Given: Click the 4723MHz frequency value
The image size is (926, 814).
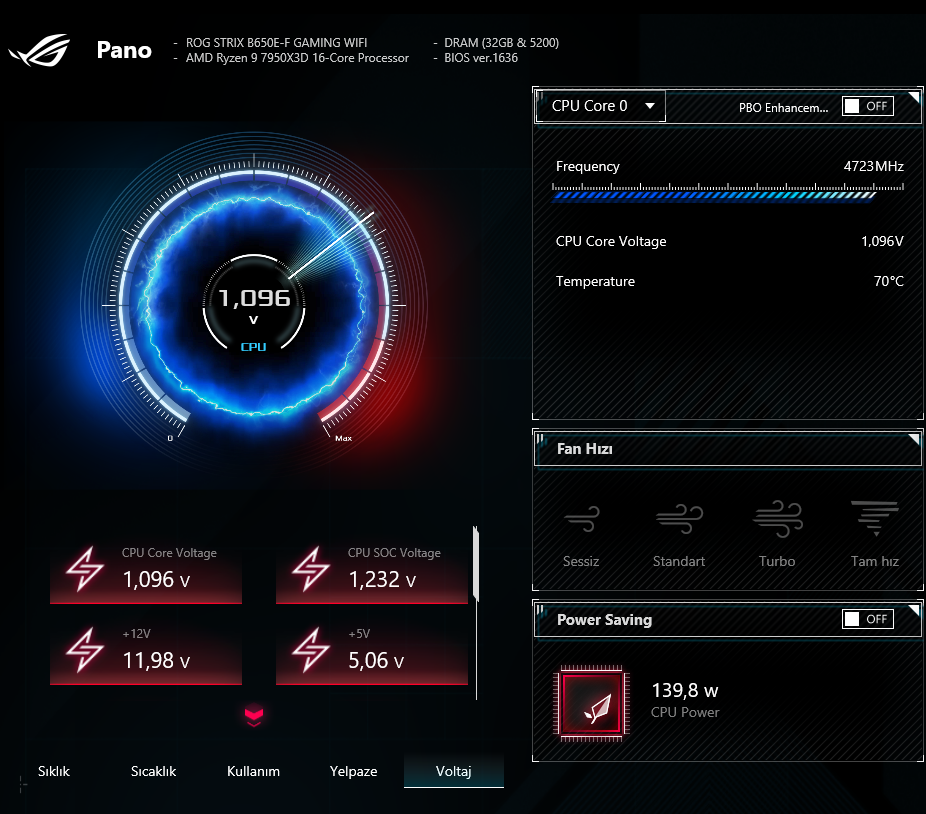Looking at the screenshot, I should pyautogui.click(x=873, y=166).
